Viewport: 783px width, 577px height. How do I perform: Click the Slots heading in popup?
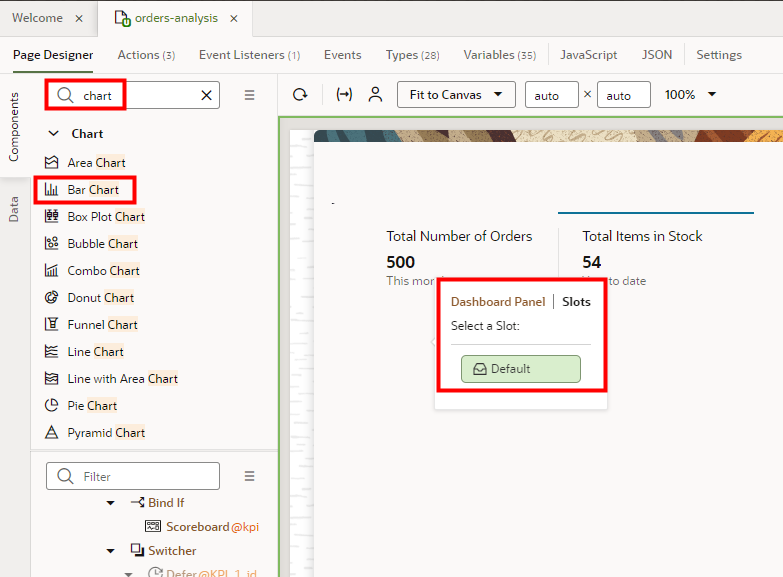pyautogui.click(x=576, y=302)
